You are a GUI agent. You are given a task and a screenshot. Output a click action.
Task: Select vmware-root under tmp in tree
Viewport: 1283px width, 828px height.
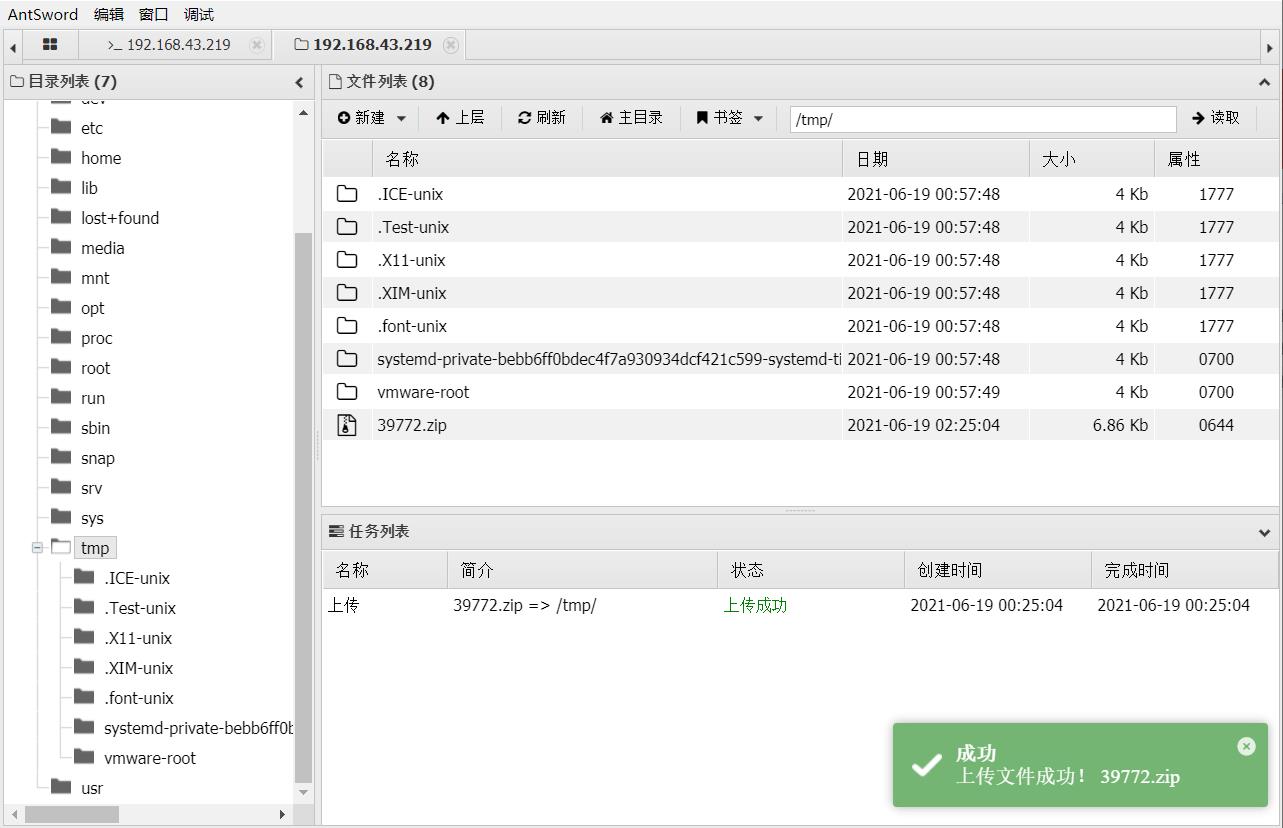150,758
